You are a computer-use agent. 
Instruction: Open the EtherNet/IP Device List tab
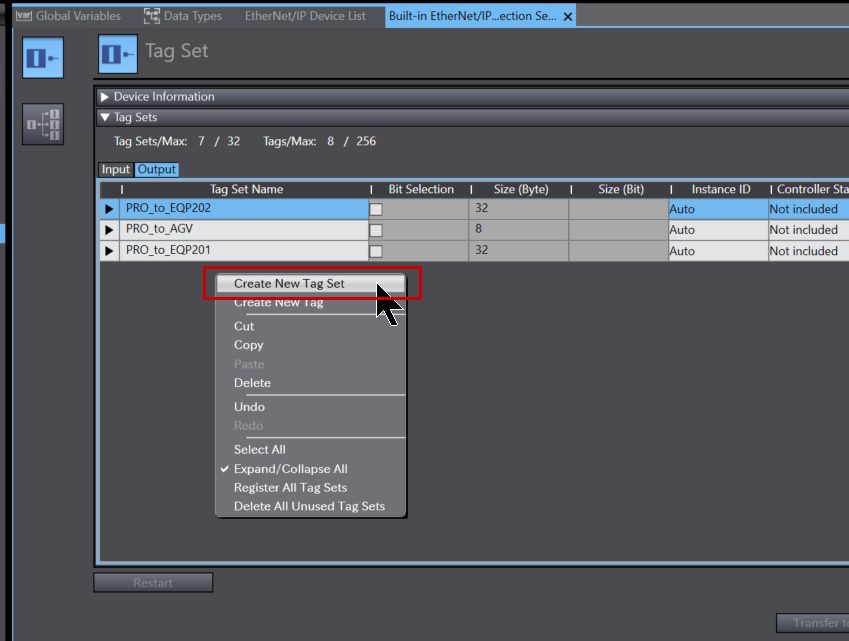tap(305, 16)
